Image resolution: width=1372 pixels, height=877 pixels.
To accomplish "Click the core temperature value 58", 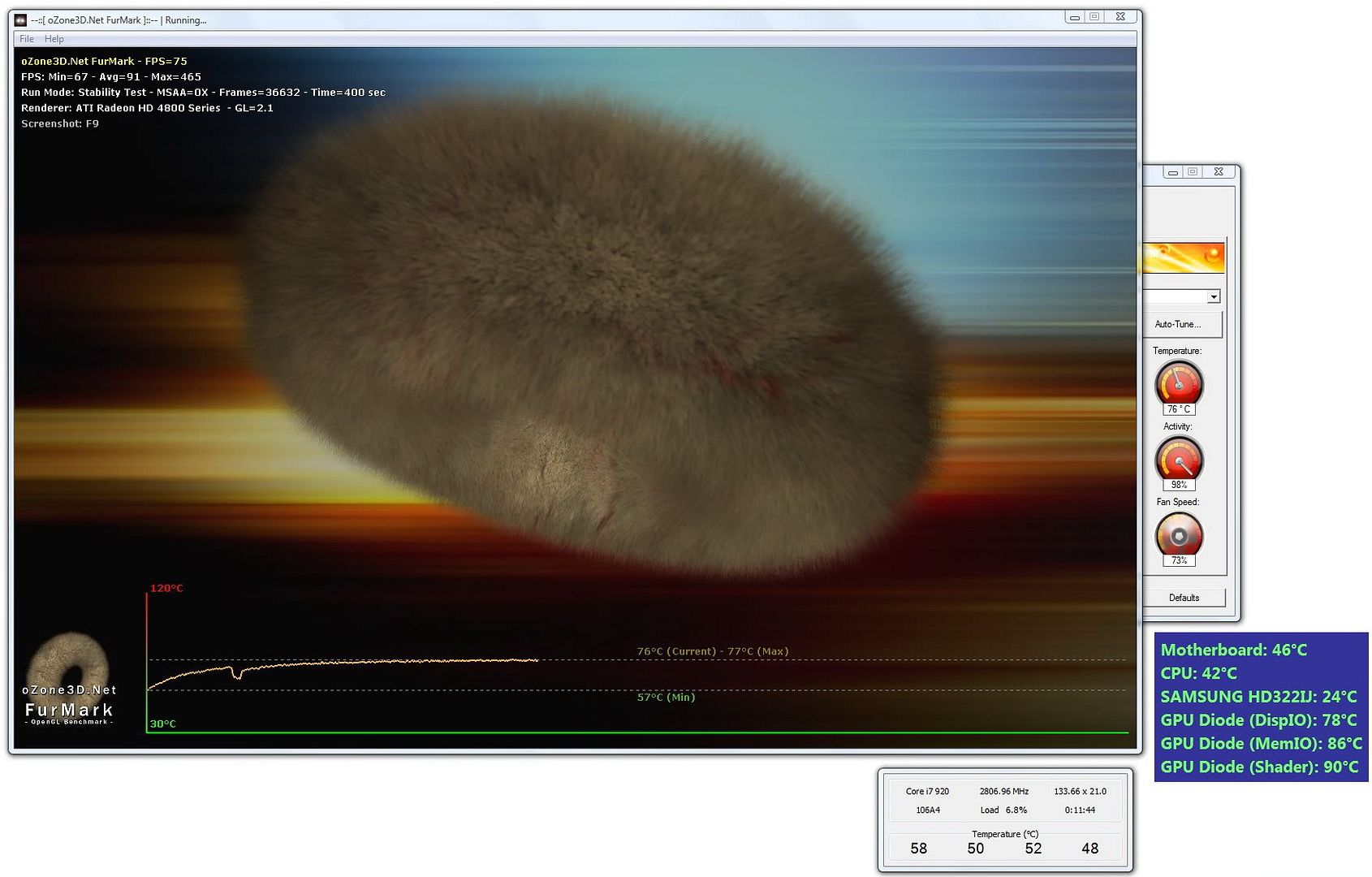I will click(x=918, y=848).
